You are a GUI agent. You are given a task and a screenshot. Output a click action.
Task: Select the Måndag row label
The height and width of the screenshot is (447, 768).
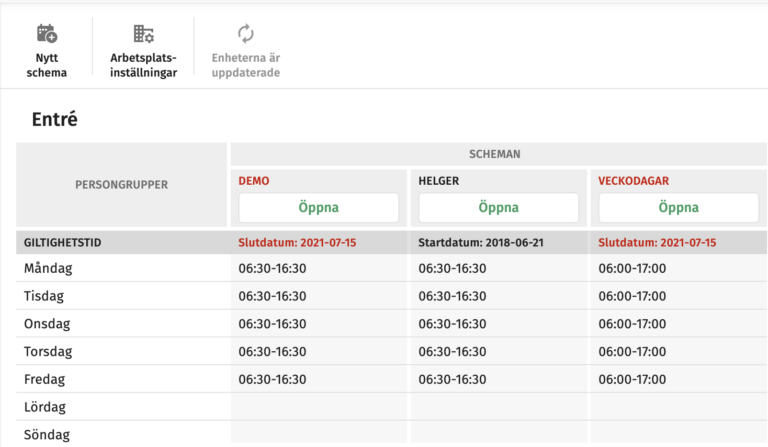[x=48, y=268]
